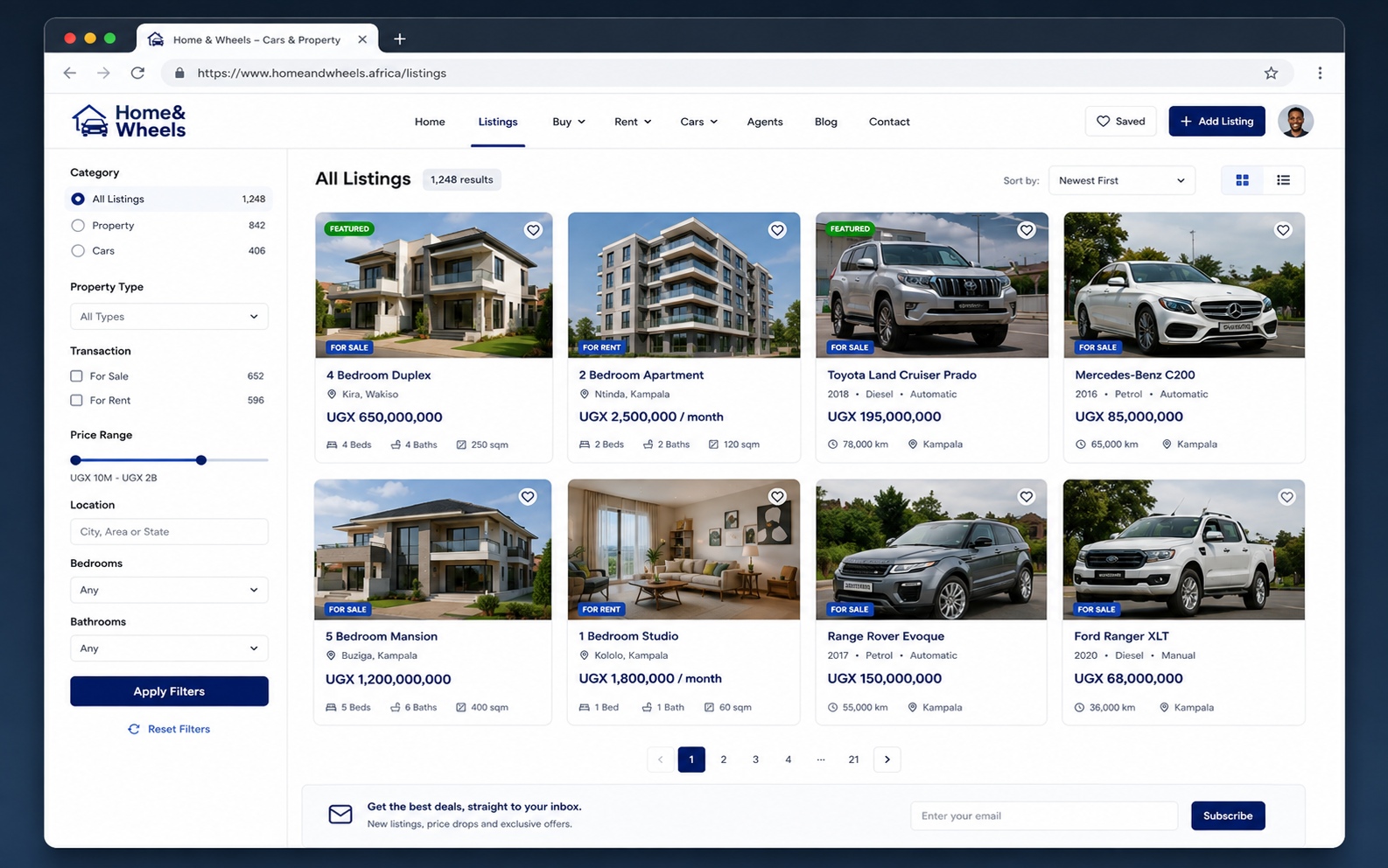Save the 4 Bedroom Duplex listing with heart
The image size is (1388, 868).
pyautogui.click(x=533, y=230)
